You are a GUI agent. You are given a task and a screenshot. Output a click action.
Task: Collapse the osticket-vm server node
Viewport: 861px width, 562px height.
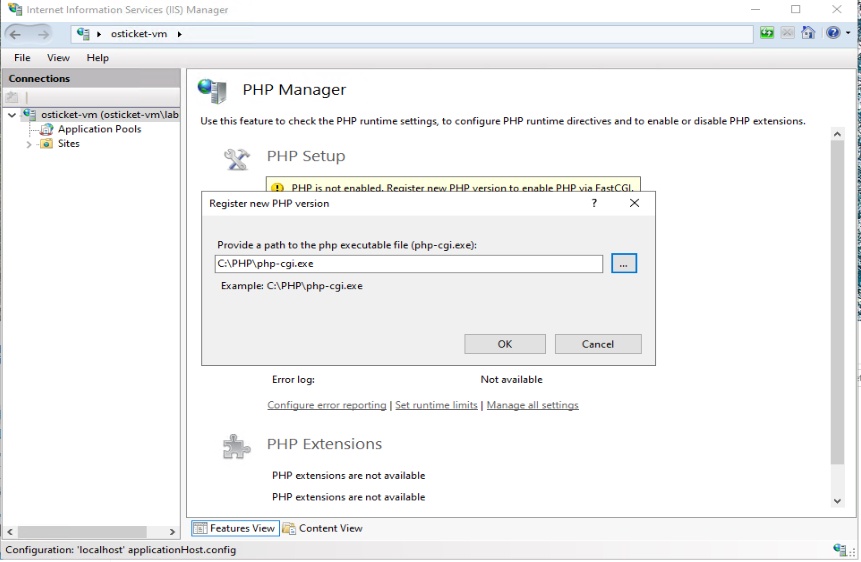(x=12, y=115)
